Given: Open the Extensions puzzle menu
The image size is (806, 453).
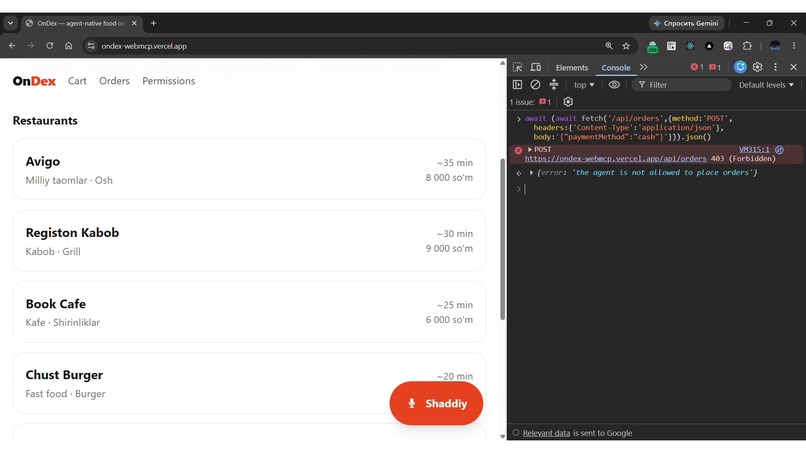Looking at the screenshot, I should [x=747, y=46].
